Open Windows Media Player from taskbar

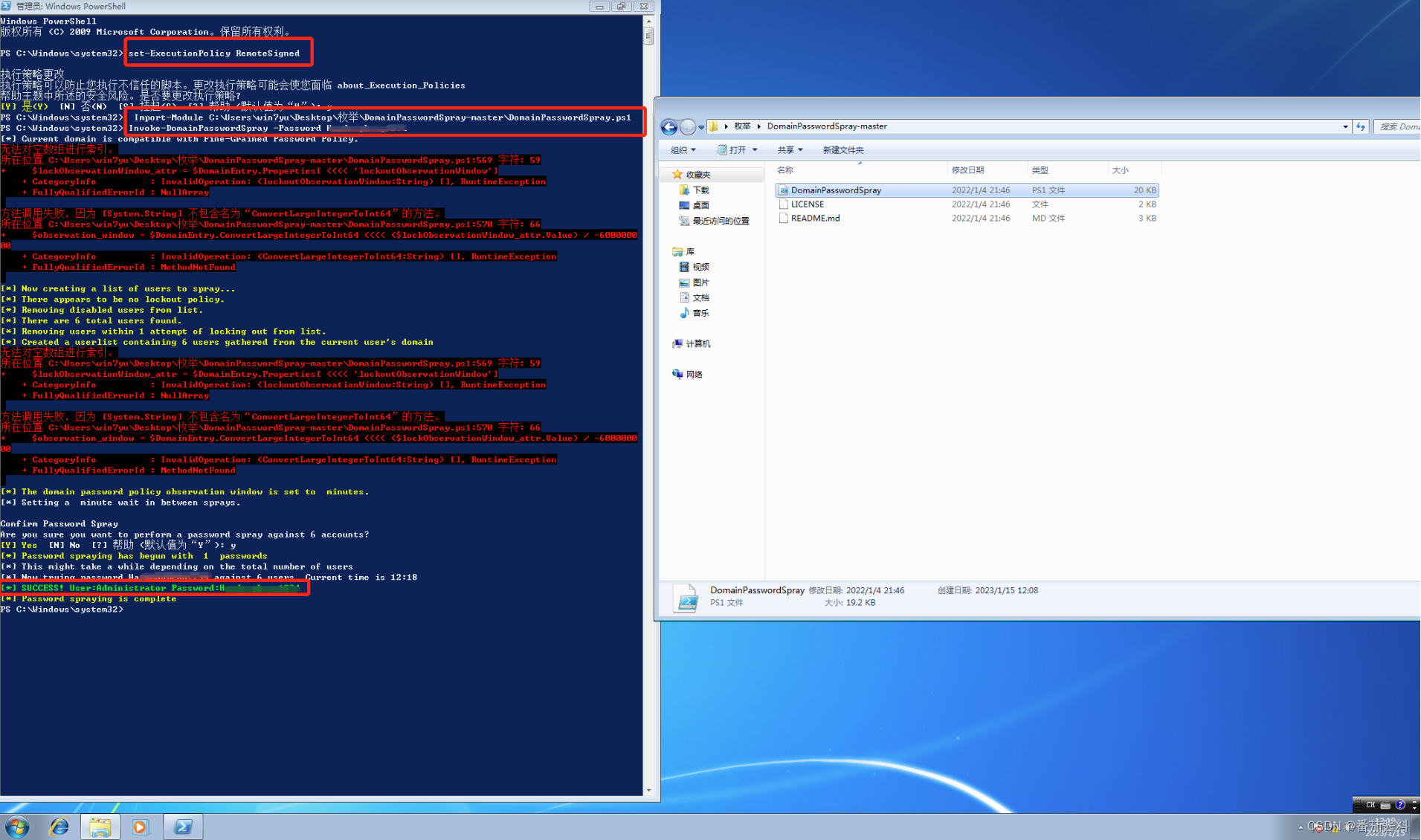(140, 827)
